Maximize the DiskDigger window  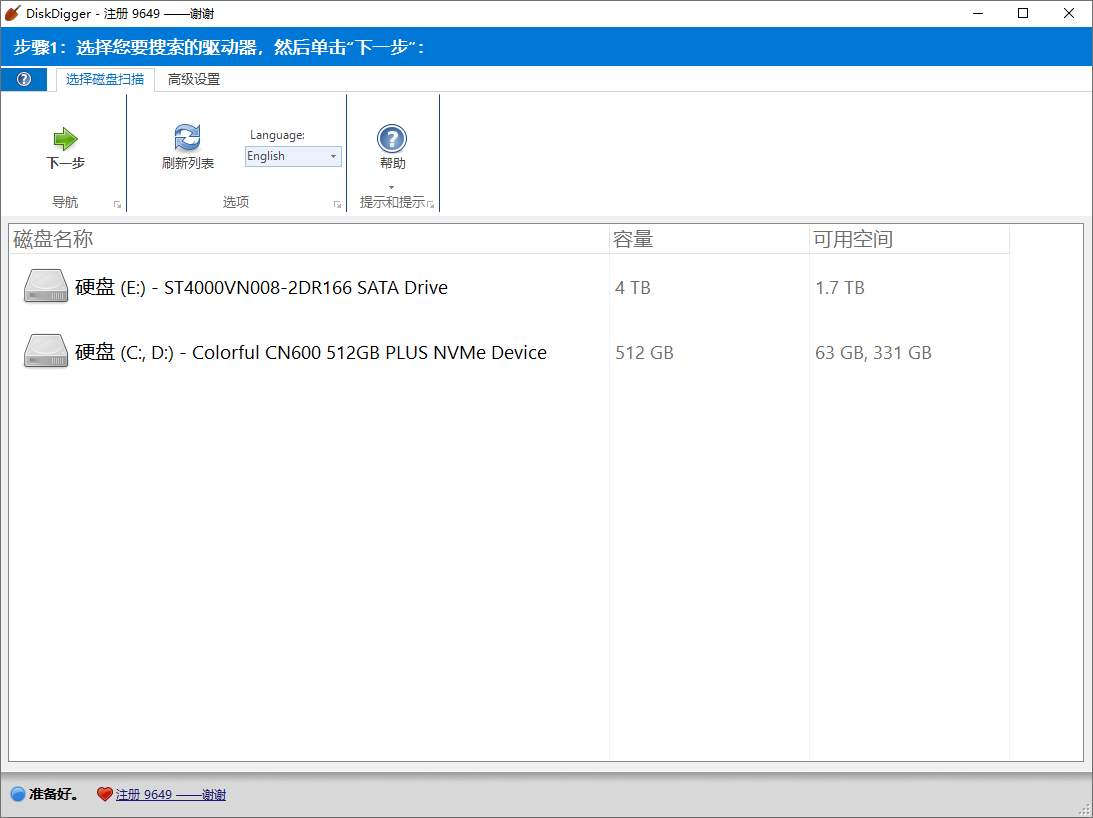(1023, 13)
